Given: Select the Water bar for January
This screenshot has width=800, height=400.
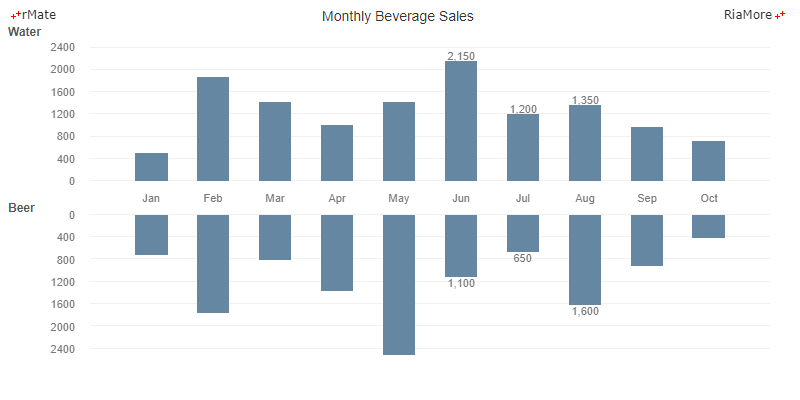Looking at the screenshot, I should [x=151, y=167].
